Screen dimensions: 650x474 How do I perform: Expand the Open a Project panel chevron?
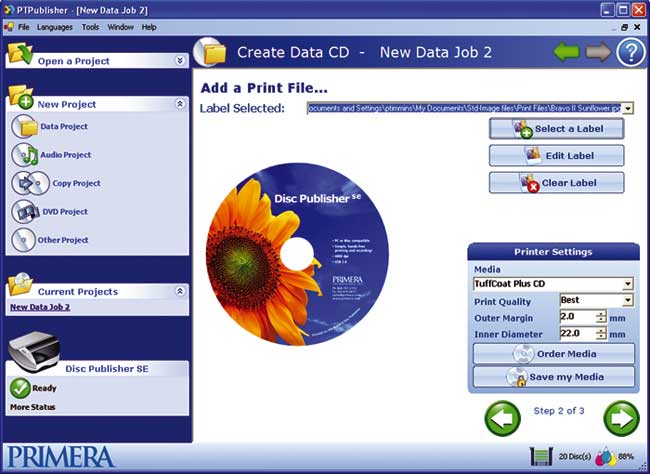[180, 61]
